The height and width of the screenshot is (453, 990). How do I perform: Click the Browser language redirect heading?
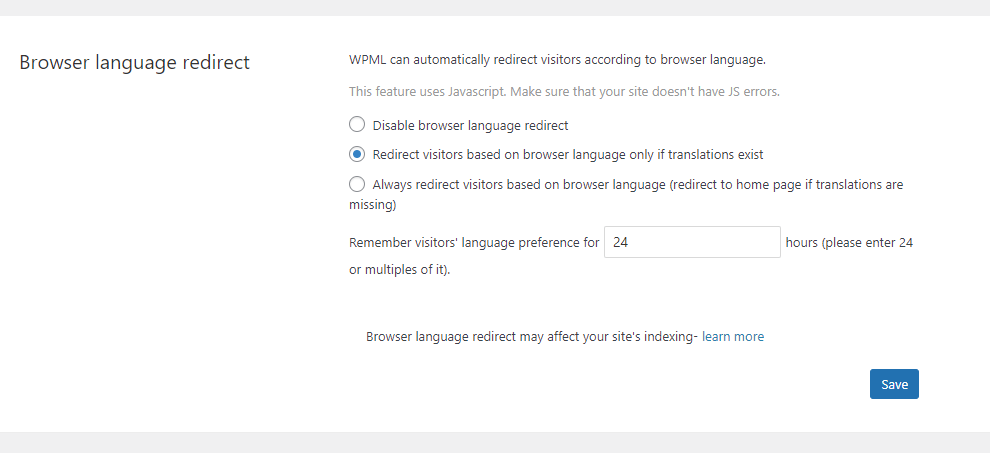click(134, 63)
